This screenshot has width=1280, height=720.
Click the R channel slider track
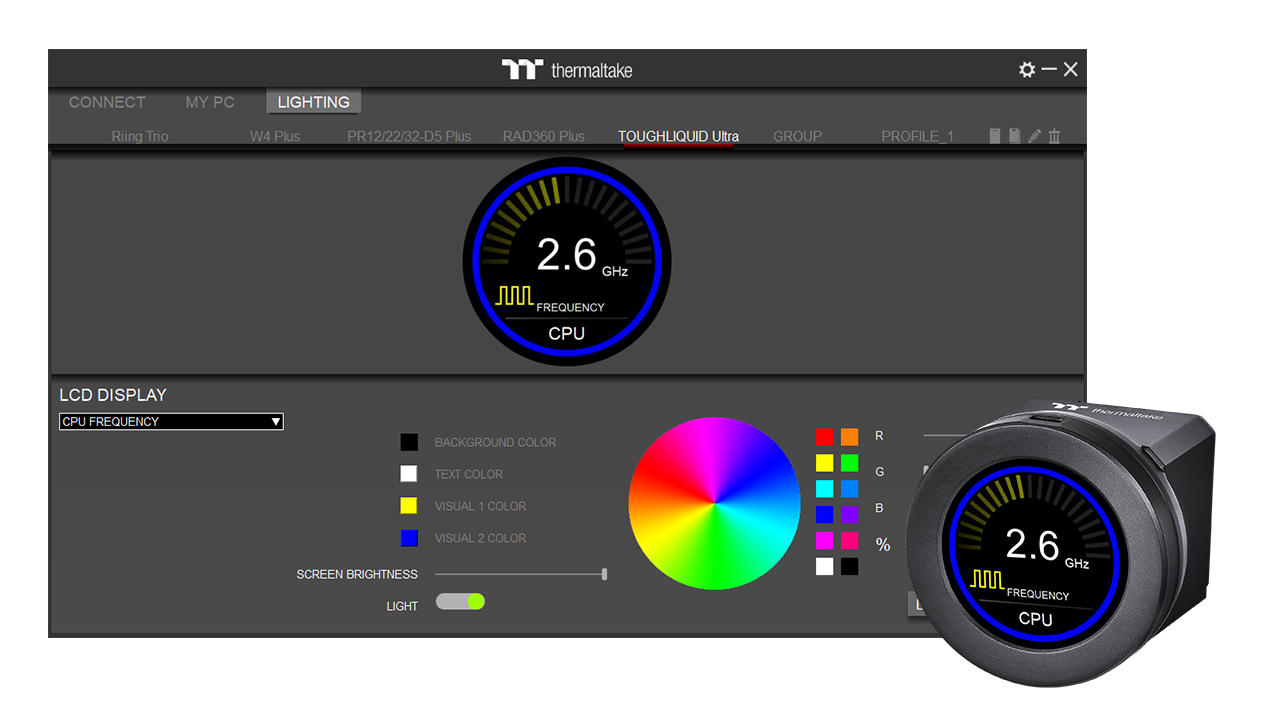[x=945, y=436]
